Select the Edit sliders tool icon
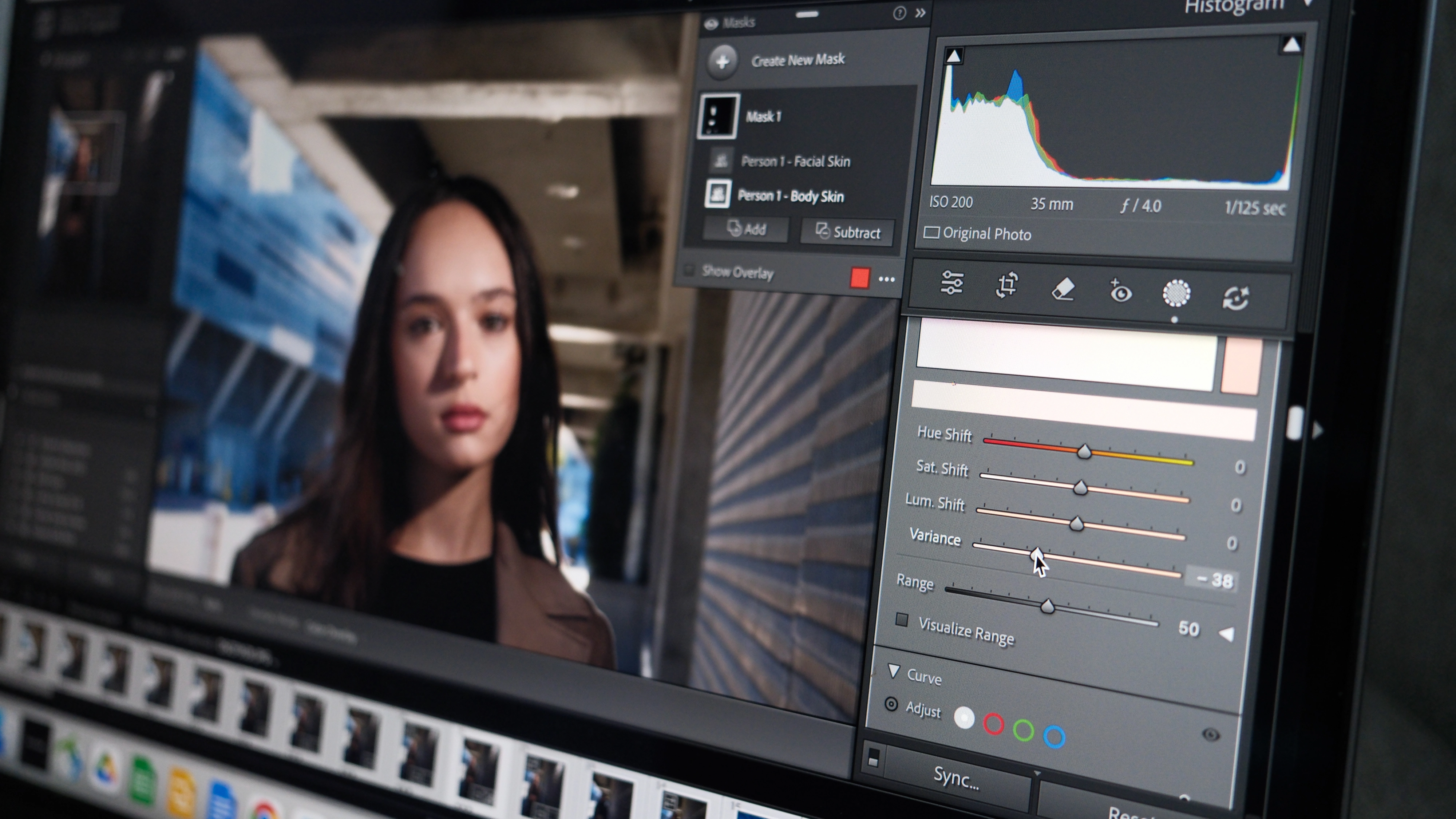This screenshot has height=819, width=1456. tap(952, 282)
